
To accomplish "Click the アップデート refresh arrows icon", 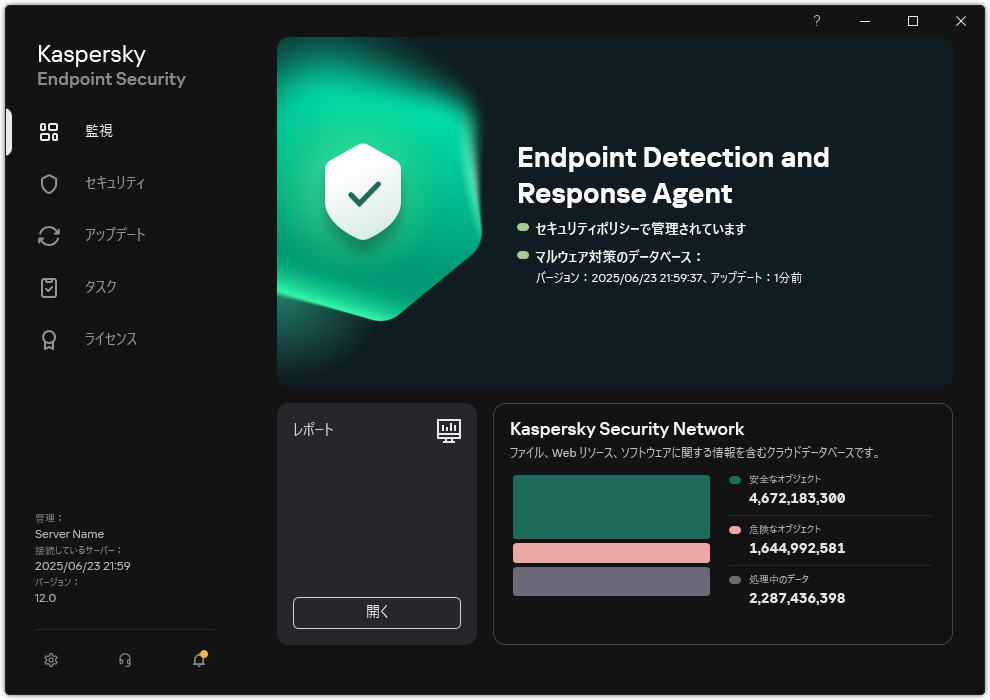I will pos(49,235).
